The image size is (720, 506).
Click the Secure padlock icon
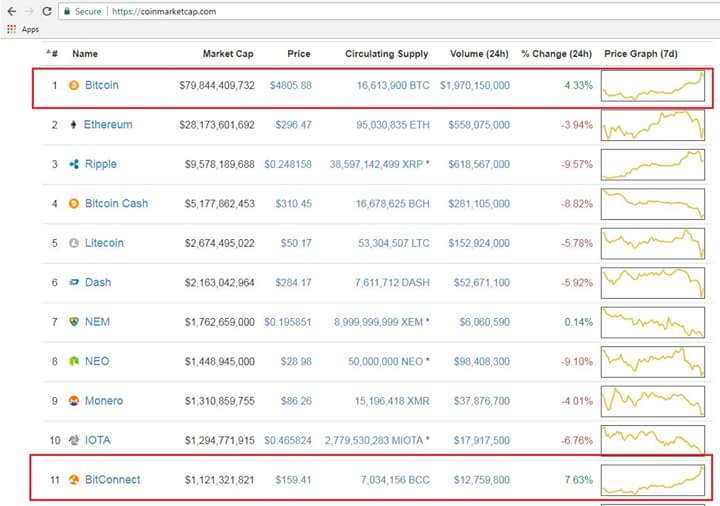point(67,11)
